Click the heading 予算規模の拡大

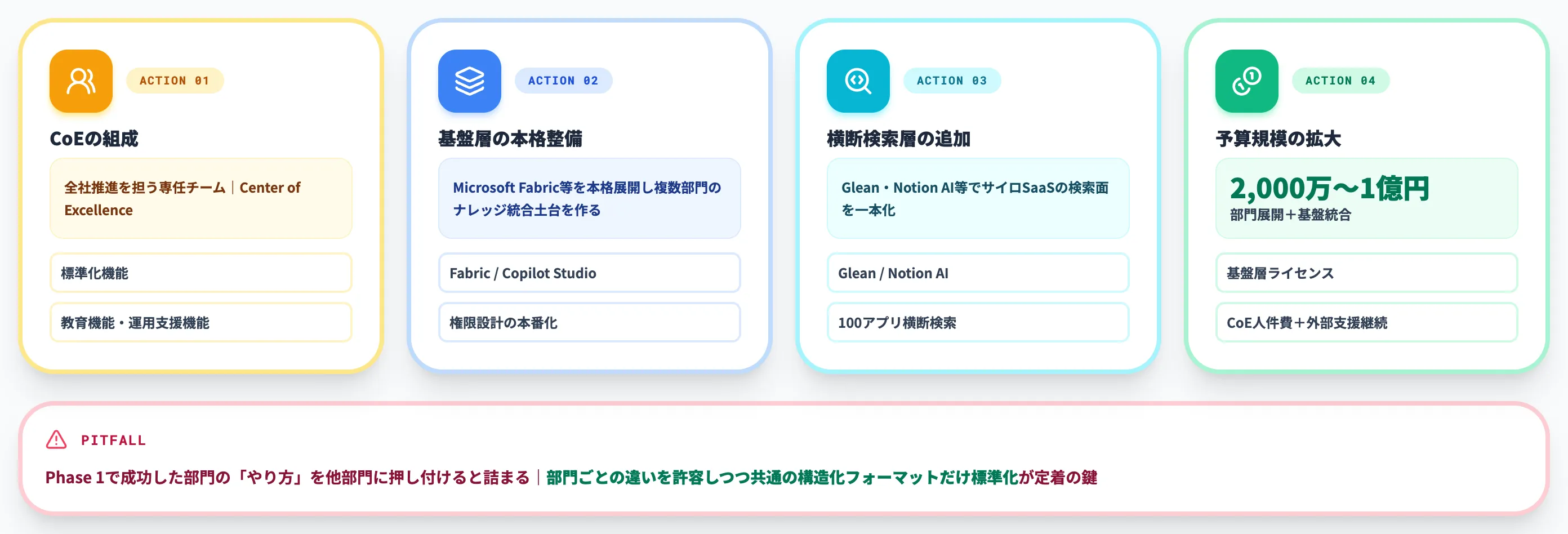pyautogui.click(x=1279, y=139)
